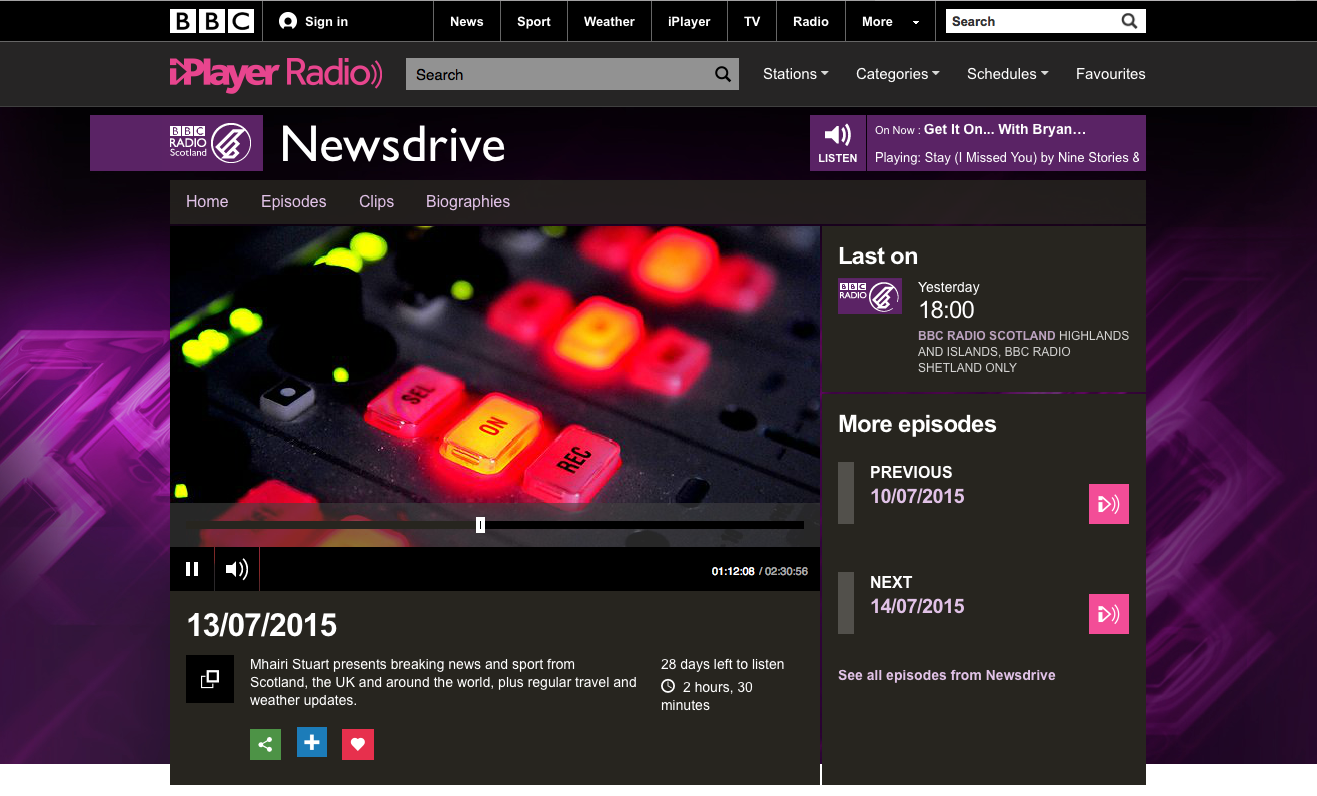Expand the Stations dropdown
The height and width of the screenshot is (796, 1317).
tap(796, 74)
